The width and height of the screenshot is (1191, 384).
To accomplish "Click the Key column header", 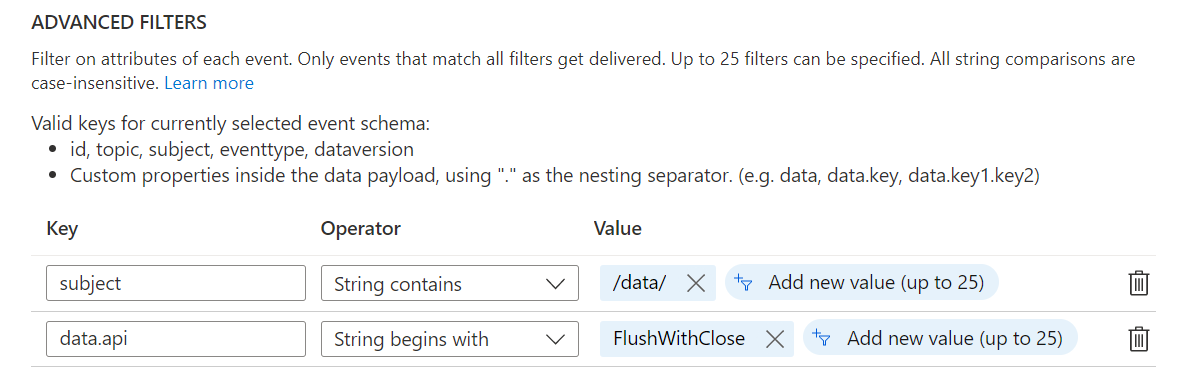I will pyautogui.click(x=62, y=228).
